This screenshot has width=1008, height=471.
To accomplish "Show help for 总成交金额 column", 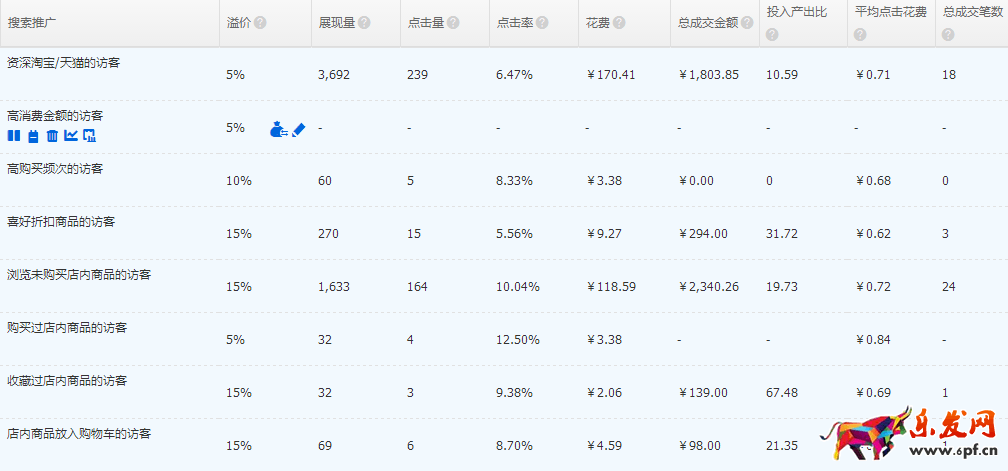I will 746,23.
